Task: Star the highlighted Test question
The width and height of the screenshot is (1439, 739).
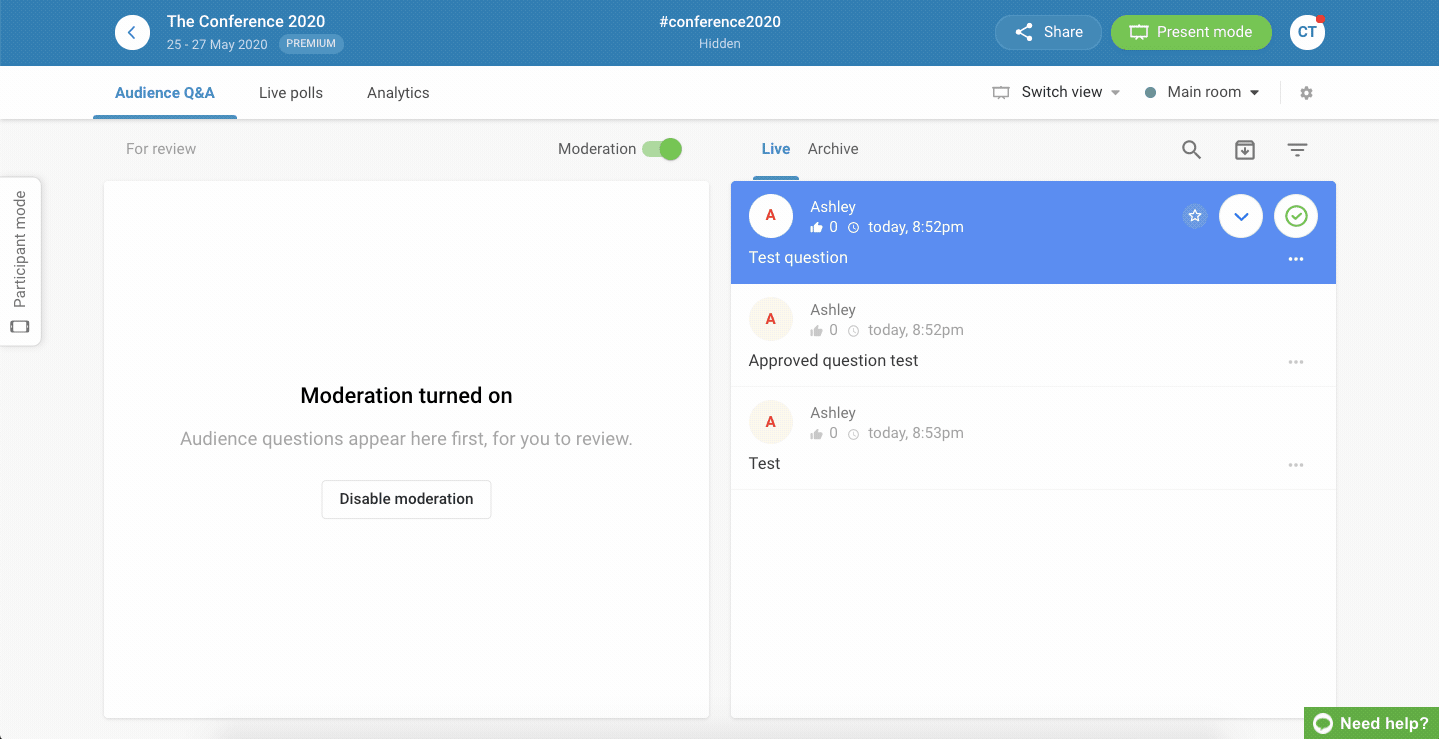Action: tap(1195, 216)
